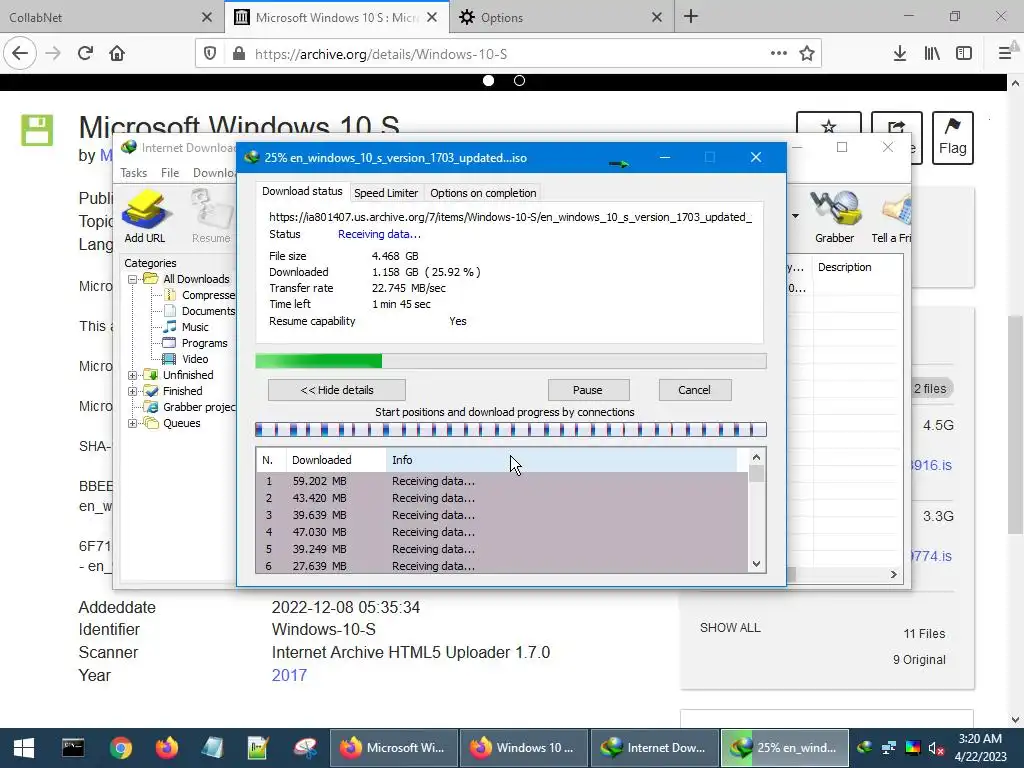Go to Firefox home page icon

click(x=117, y=54)
